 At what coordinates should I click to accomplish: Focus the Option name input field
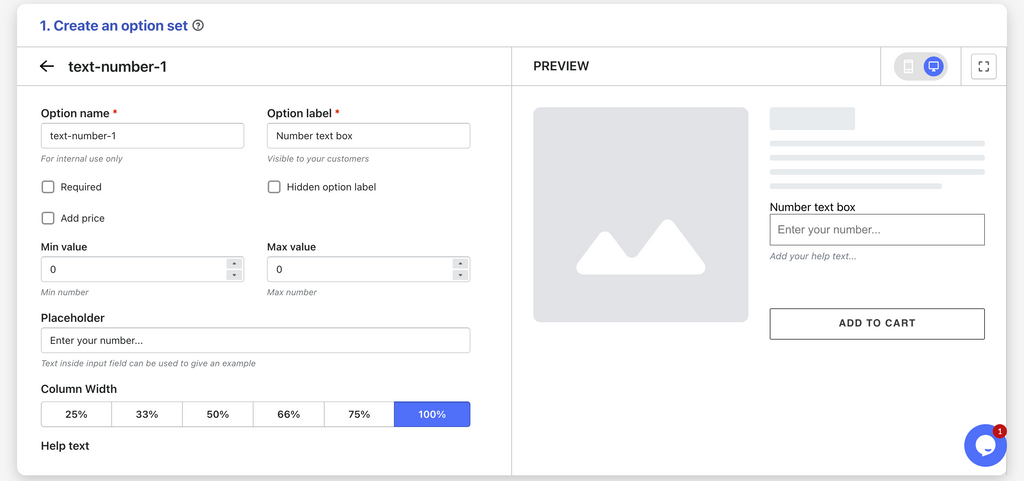point(142,136)
